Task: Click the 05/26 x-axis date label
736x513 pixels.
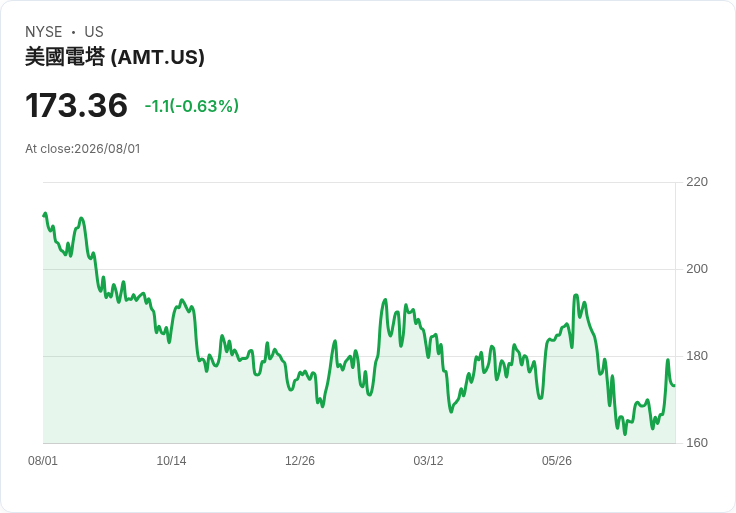Action: click(x=557, y=461)
